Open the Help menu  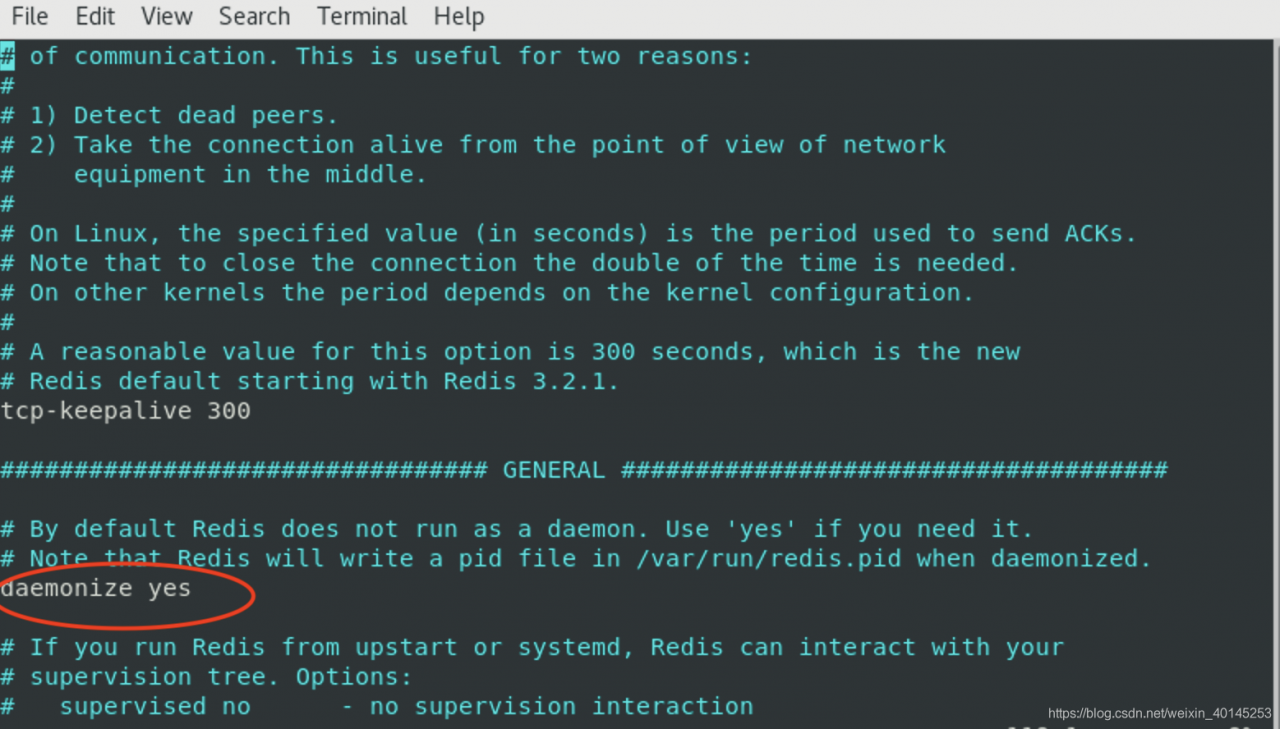click(459, 17)
